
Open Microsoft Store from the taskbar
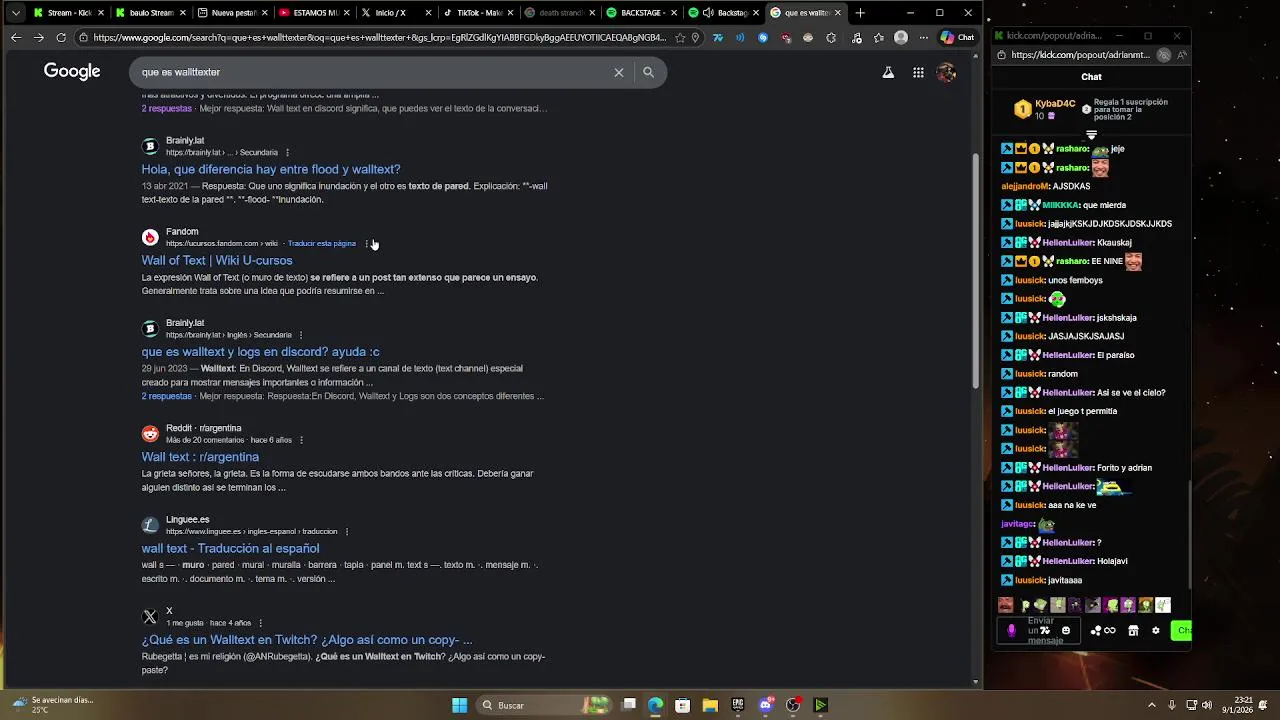pyautogui.click(x=682, y=705)
